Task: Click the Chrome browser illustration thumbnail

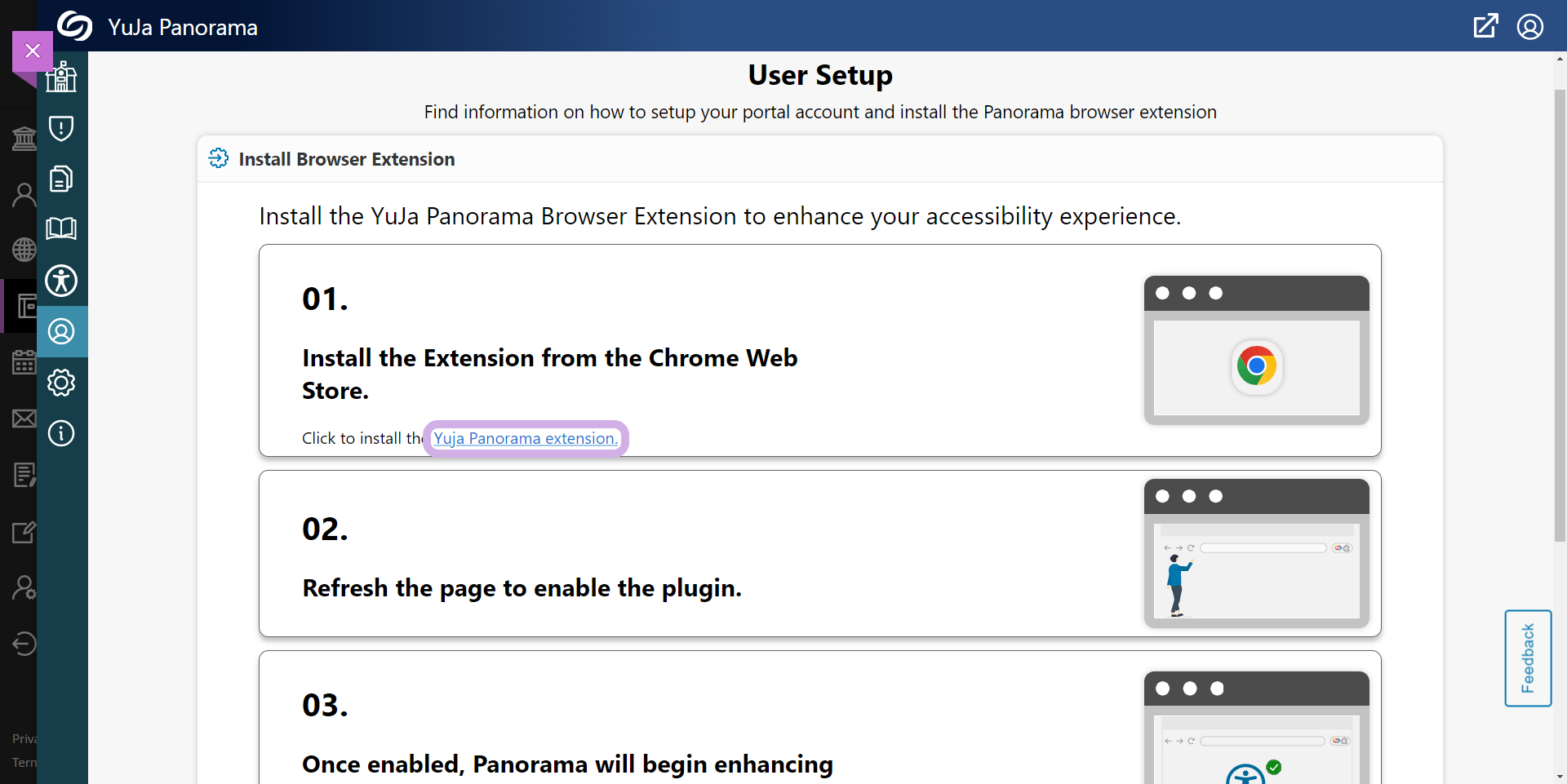Action: (x=1256, y=350)
